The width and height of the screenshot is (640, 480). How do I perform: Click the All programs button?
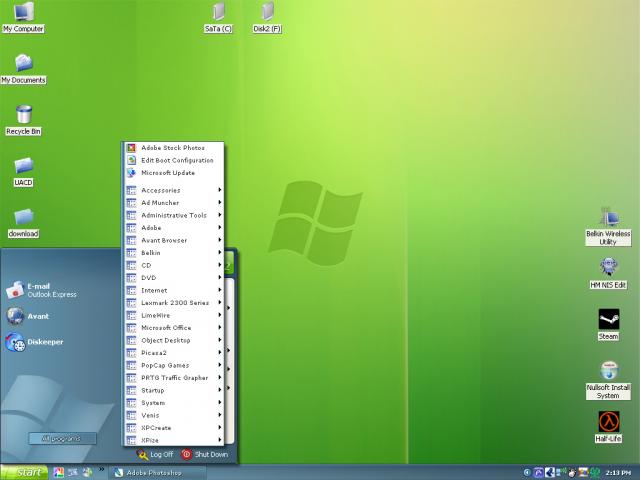[62, 439]
